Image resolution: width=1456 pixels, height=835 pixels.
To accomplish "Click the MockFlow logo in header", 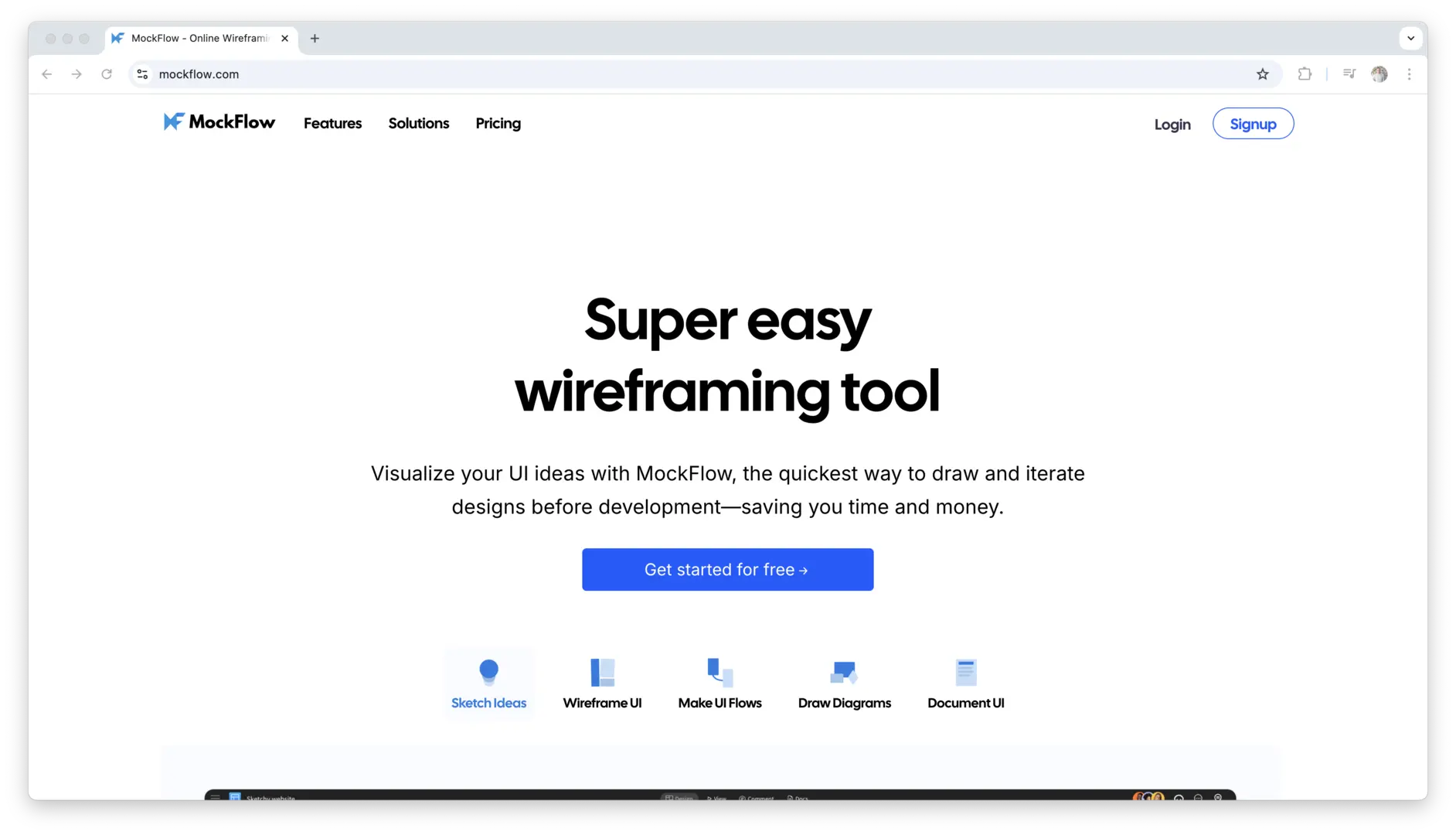I will 219,122.
